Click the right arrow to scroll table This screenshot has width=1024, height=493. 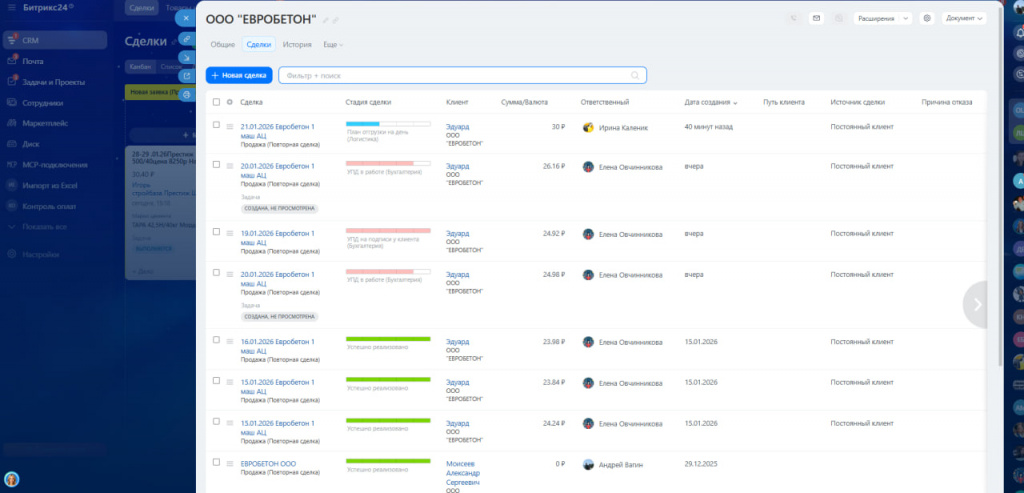(x=977, y=304)
